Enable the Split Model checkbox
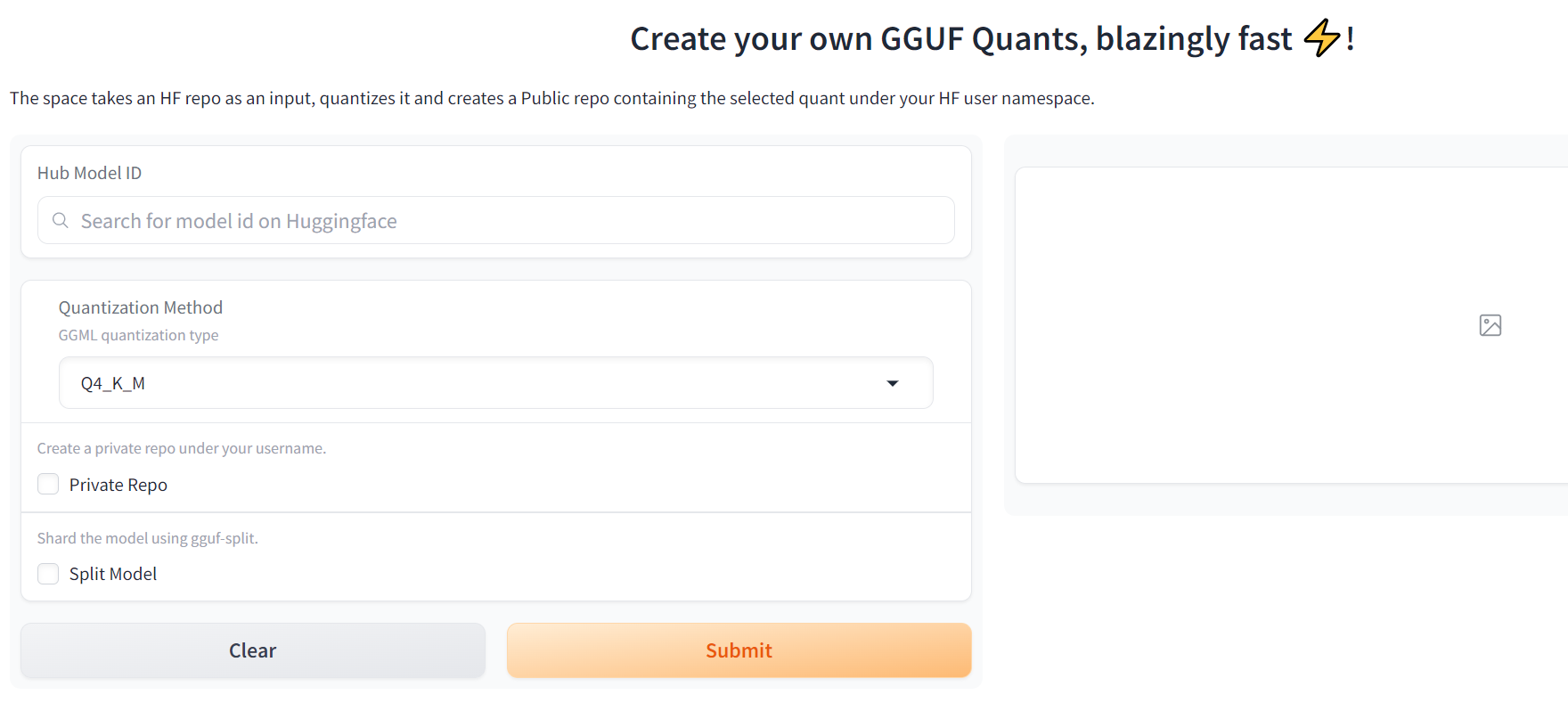The width and height of the screenshot is (1568, 711). pos(48,574)
